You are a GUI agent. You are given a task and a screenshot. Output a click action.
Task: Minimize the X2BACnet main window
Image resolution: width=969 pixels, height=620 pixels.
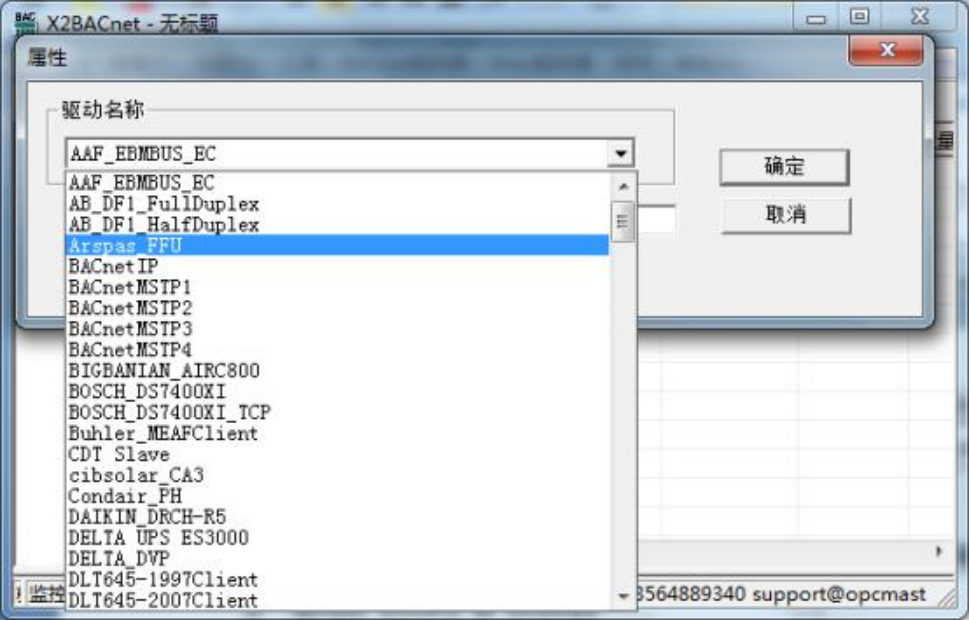[x=816, y=18]
